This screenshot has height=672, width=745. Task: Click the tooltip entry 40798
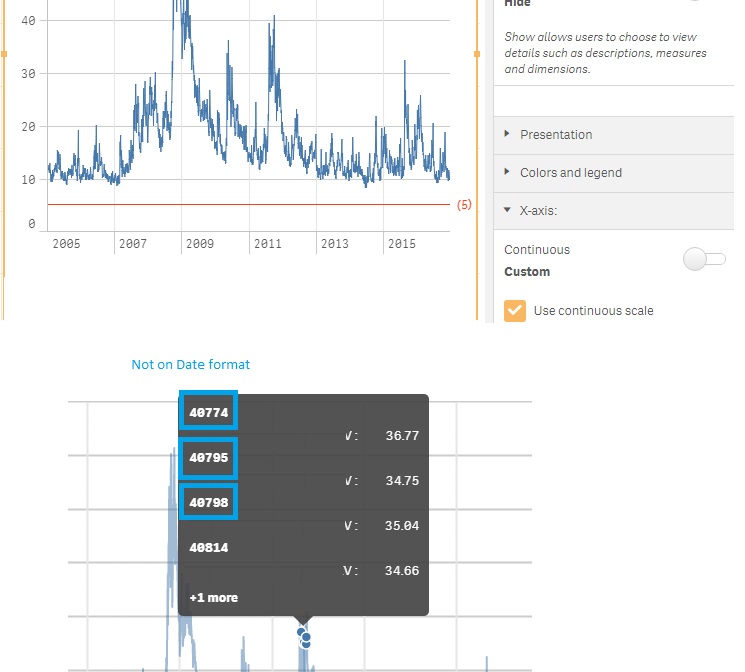click(209, 502)
